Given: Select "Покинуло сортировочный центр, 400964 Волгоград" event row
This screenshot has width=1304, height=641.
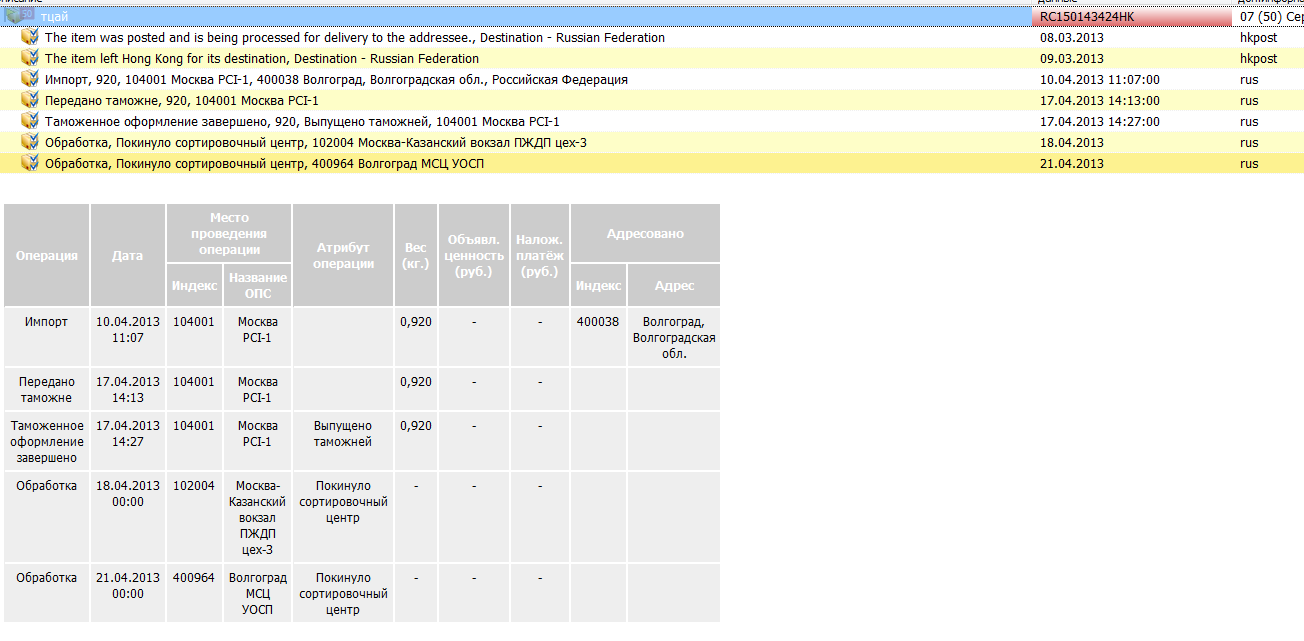Looking at the screenshot, I should [x=652, y=164].
